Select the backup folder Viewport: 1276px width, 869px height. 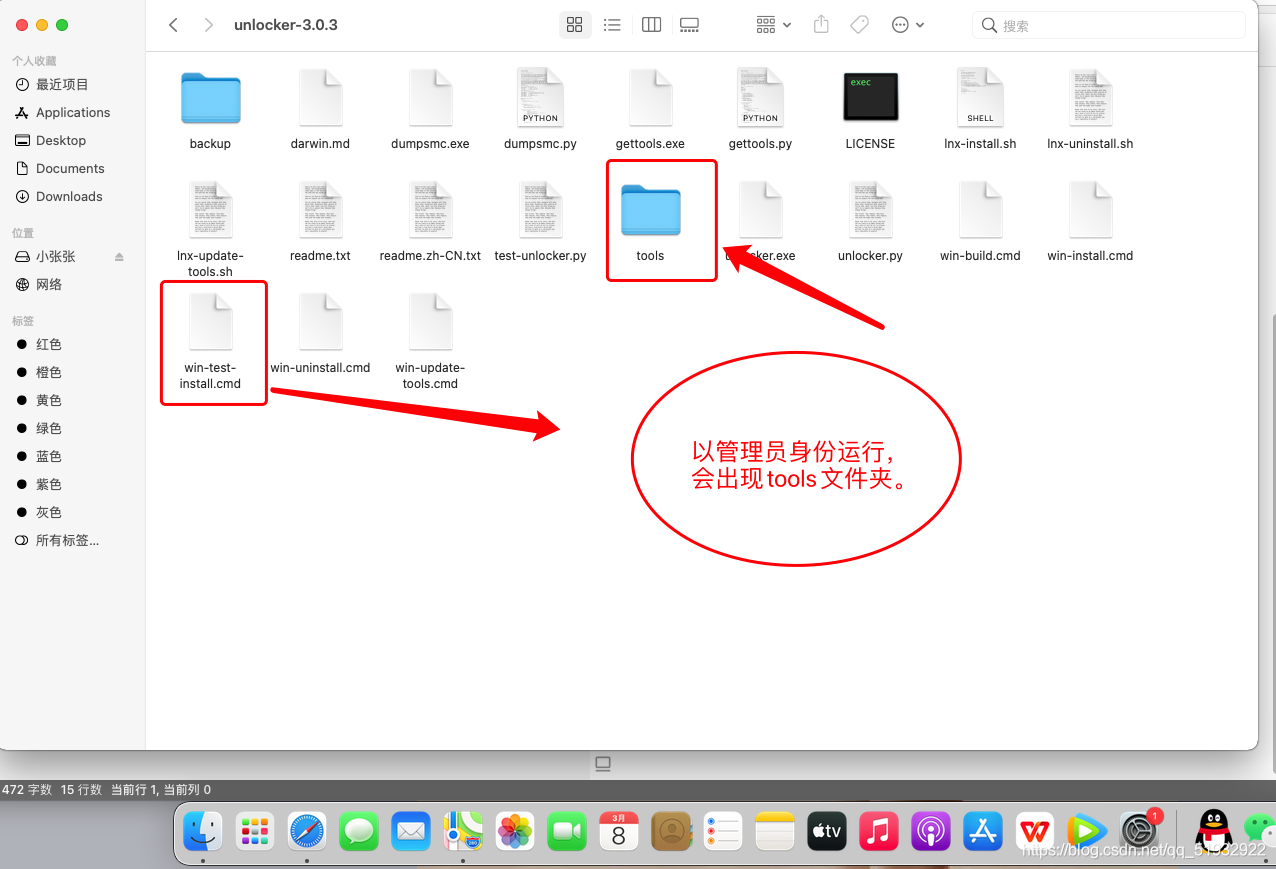point(210,98)
